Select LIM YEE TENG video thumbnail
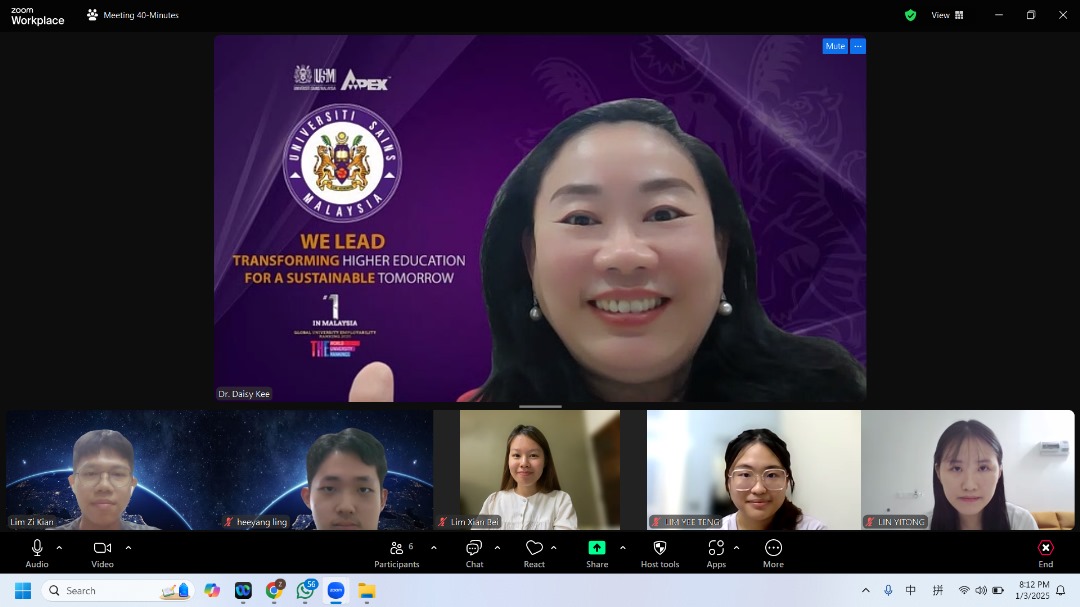 tap(754, 470)
